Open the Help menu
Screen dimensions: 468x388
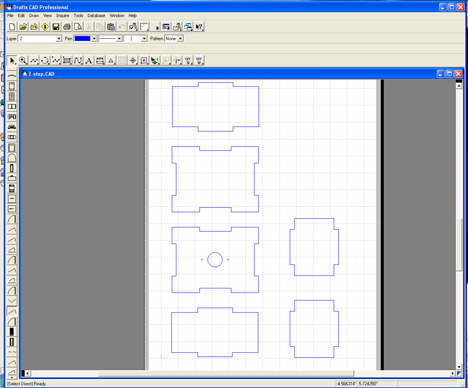[x=133, y=16]
